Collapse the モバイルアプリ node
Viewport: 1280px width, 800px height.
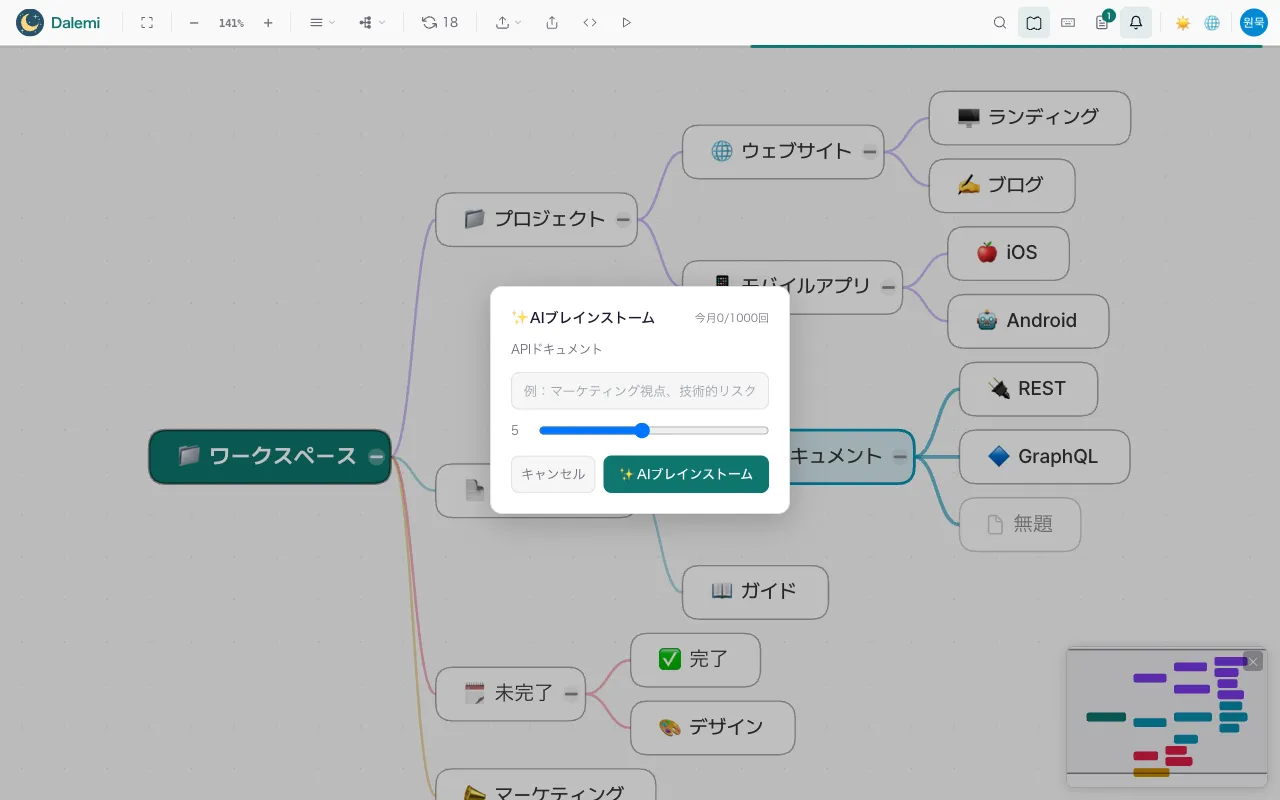pyautogui.click(x=888, y=287)
